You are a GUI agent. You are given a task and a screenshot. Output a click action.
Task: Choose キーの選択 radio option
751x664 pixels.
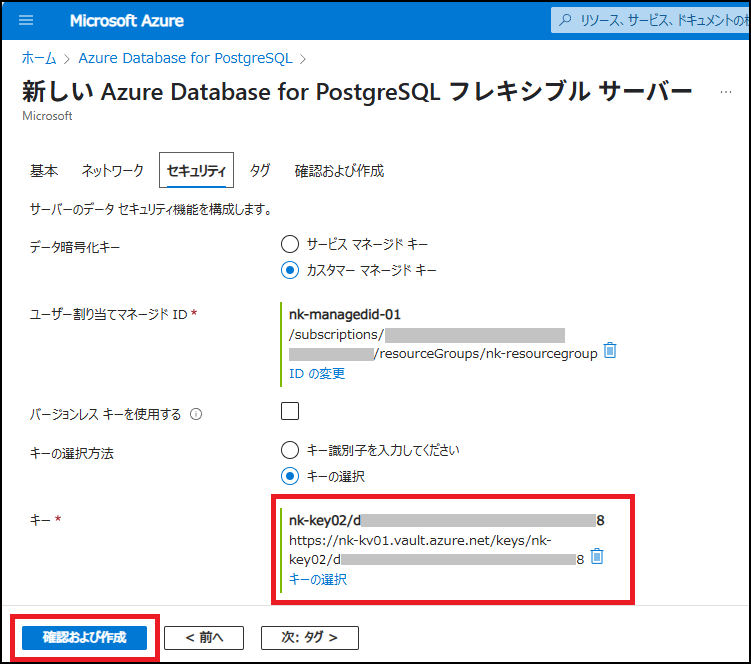290,476
